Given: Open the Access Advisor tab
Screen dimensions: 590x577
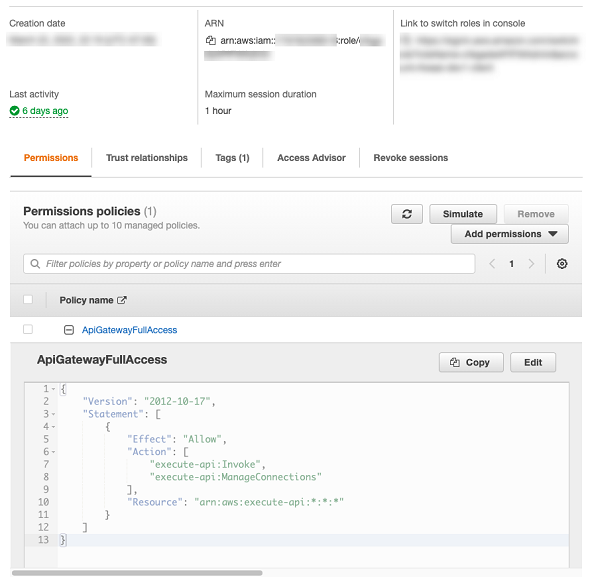Looking at the screenshot, I should click(311, 158).
